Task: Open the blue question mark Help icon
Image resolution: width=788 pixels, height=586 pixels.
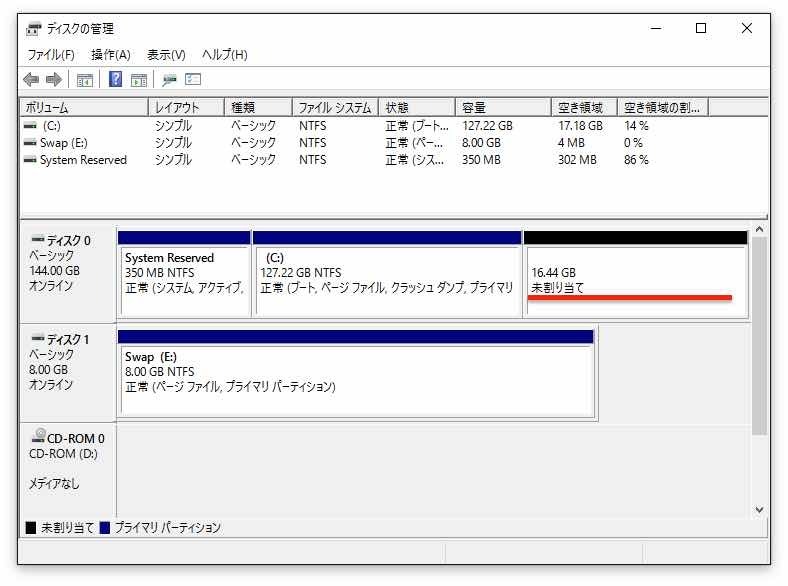Action: [x=116, y=79]
